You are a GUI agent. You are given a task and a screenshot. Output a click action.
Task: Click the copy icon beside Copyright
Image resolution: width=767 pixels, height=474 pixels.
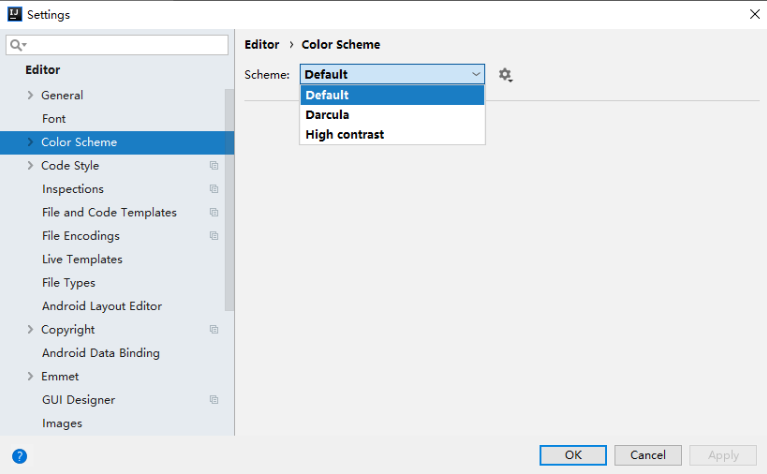tap(213, 330)
